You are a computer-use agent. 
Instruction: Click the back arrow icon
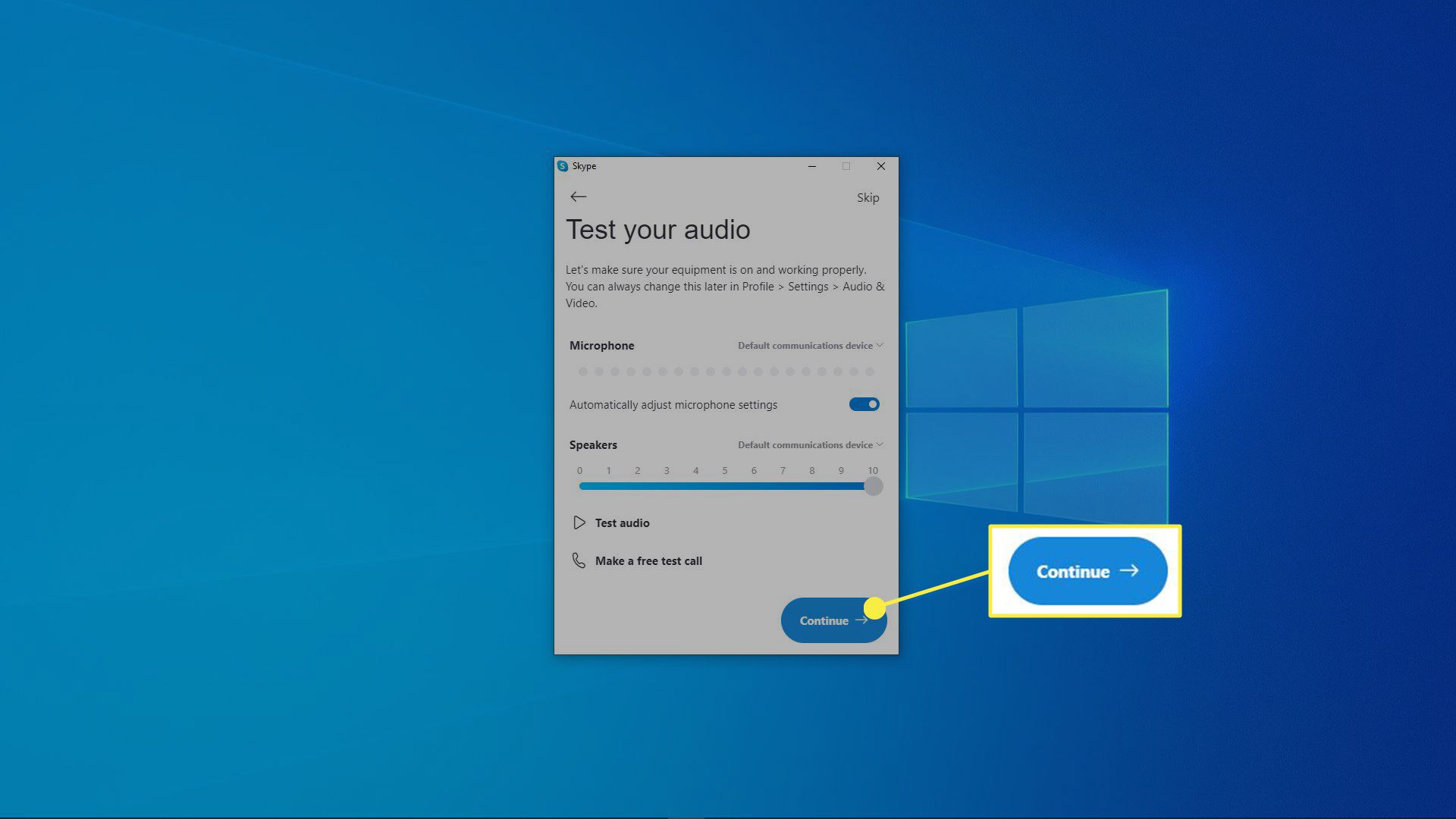pyautogui.click(x=579, y=196)
